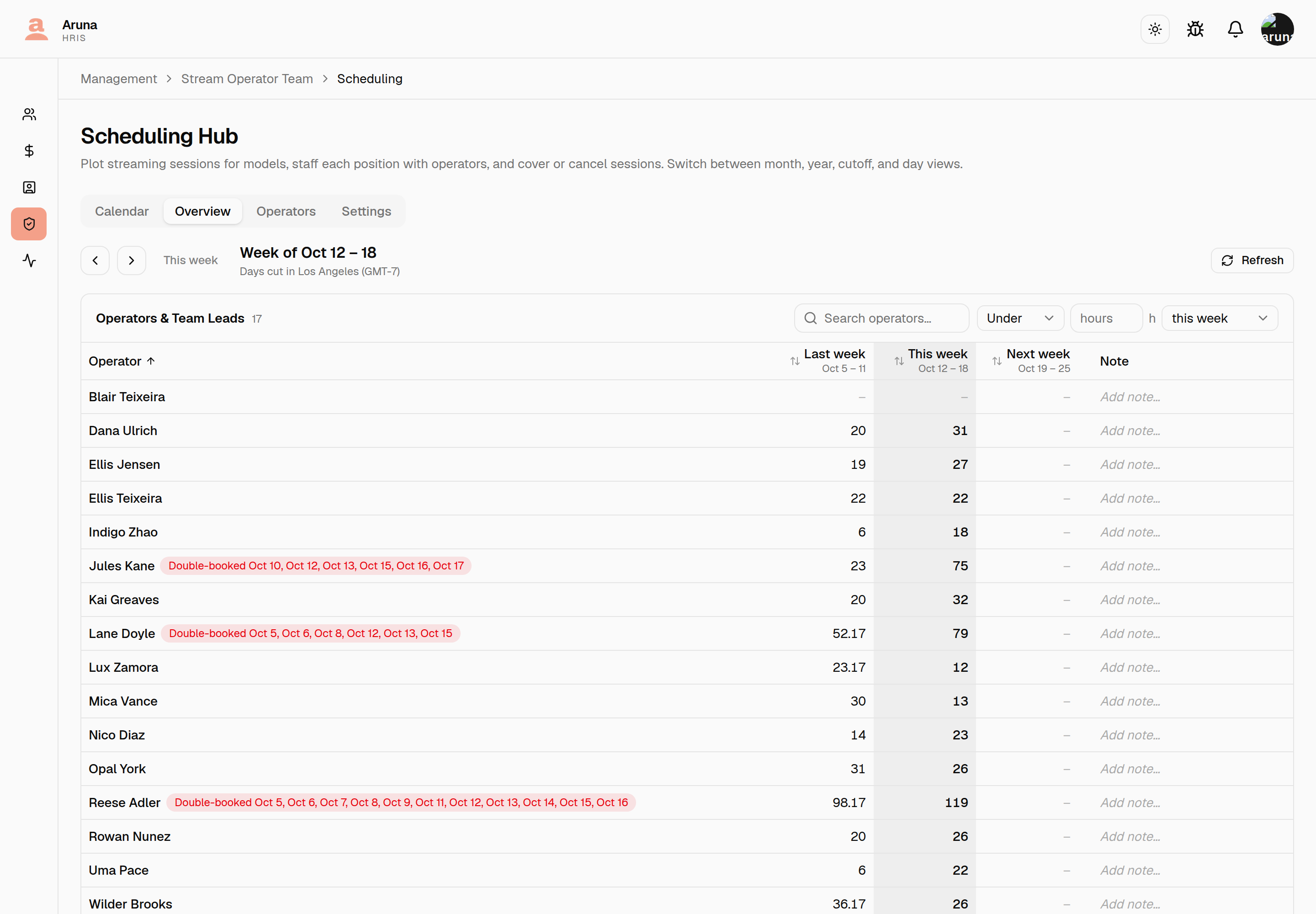Screen dimensions: 1316x914
Task: Click Mica Vance's this-week value 13
Action: pos(960,701)
